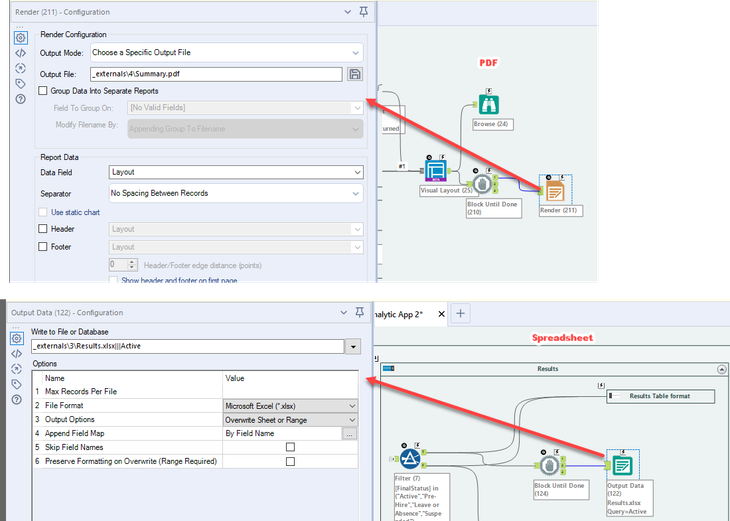Open Header layout dropdown
This screenshot has width=730, height=521.
tap(236, 229)
